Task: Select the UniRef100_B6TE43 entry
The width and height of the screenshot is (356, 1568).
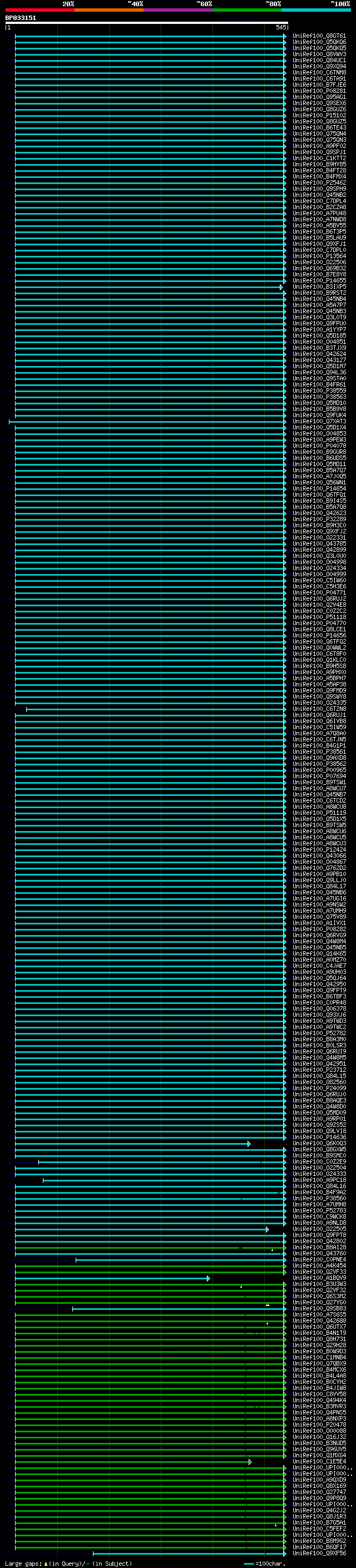Action: 319,128
